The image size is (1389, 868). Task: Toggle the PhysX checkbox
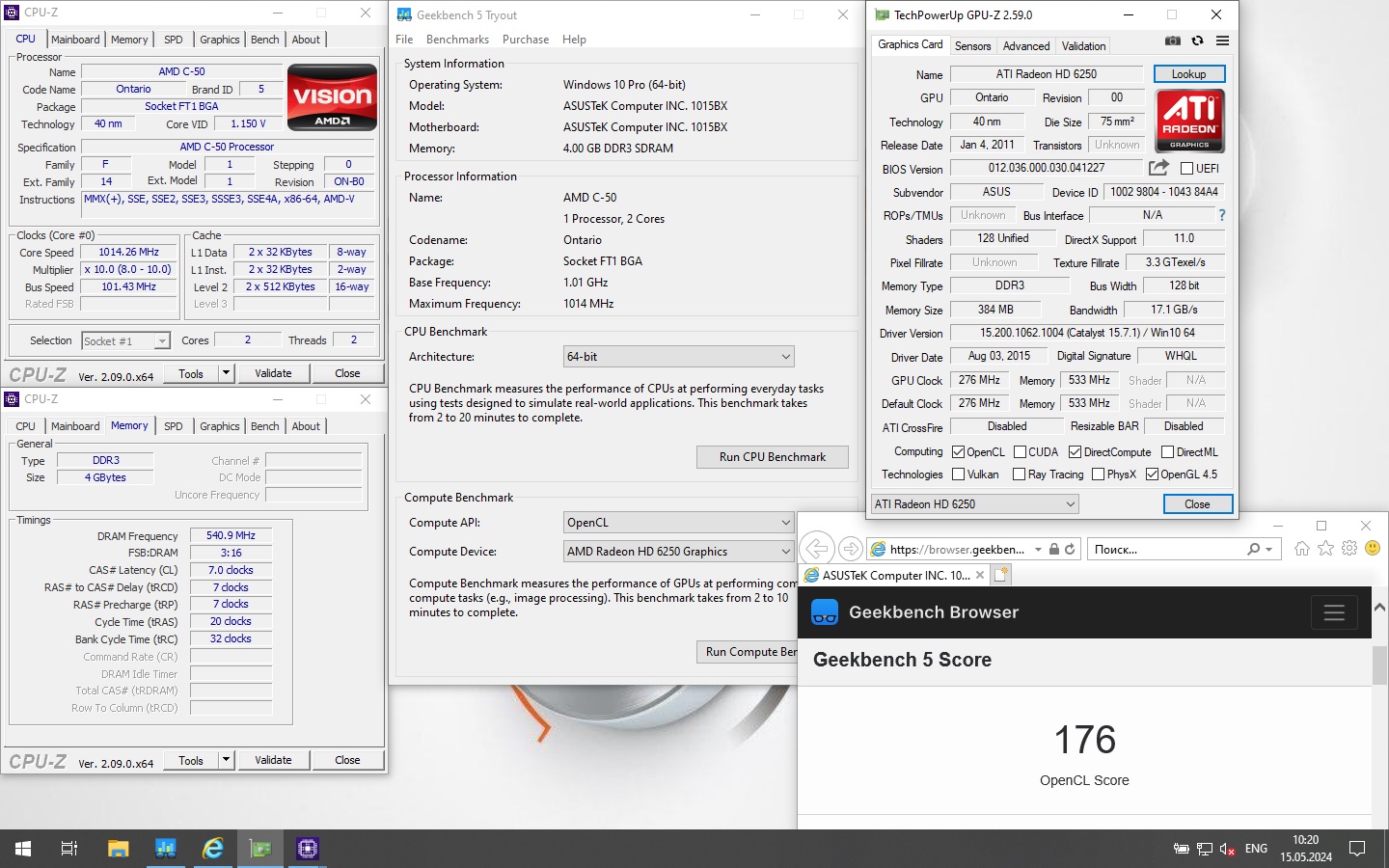coord(1098,475)
